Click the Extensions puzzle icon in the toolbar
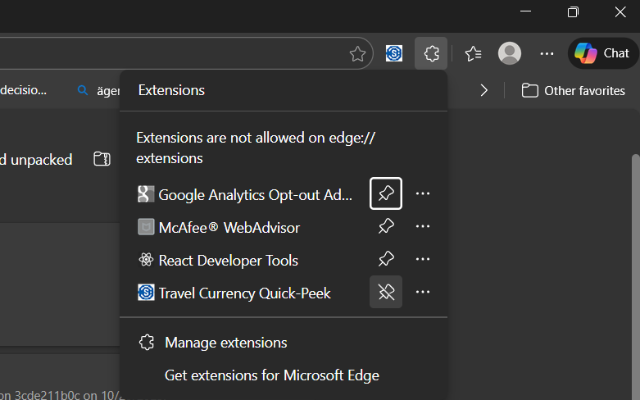The width and height of the screenshot is (640, 400). tap(431, 54)
